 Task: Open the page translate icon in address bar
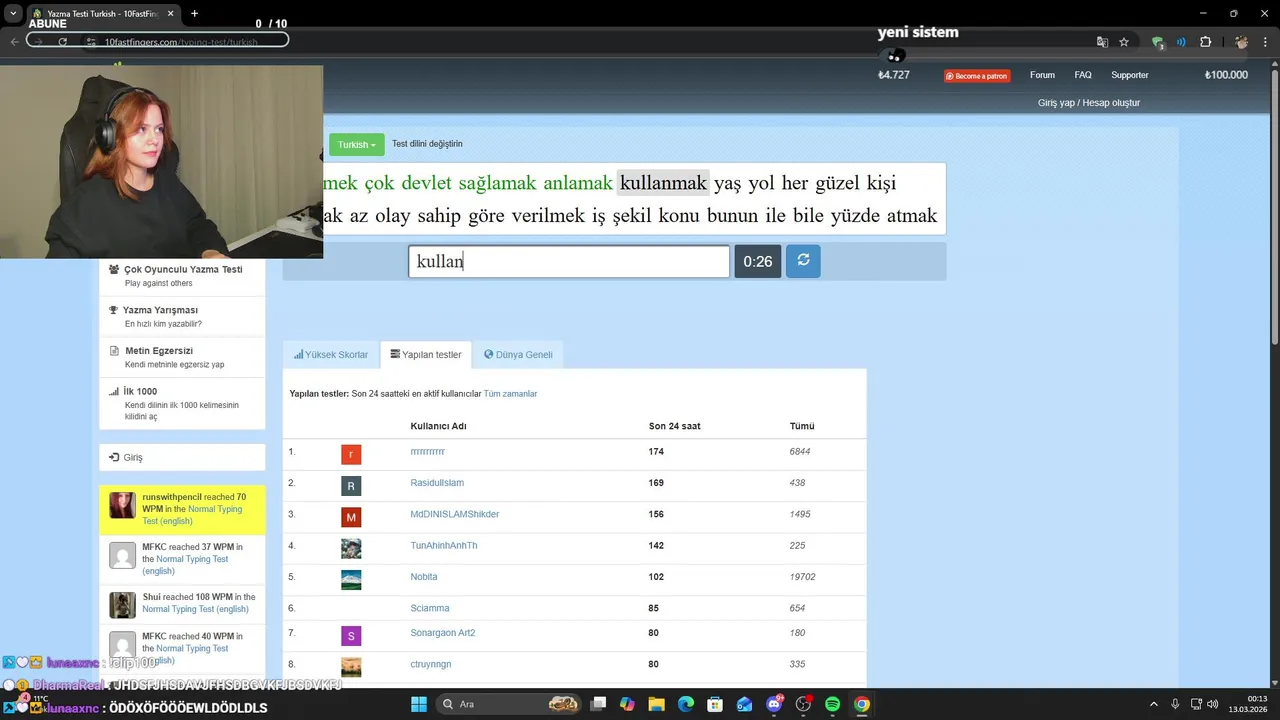1102,42
